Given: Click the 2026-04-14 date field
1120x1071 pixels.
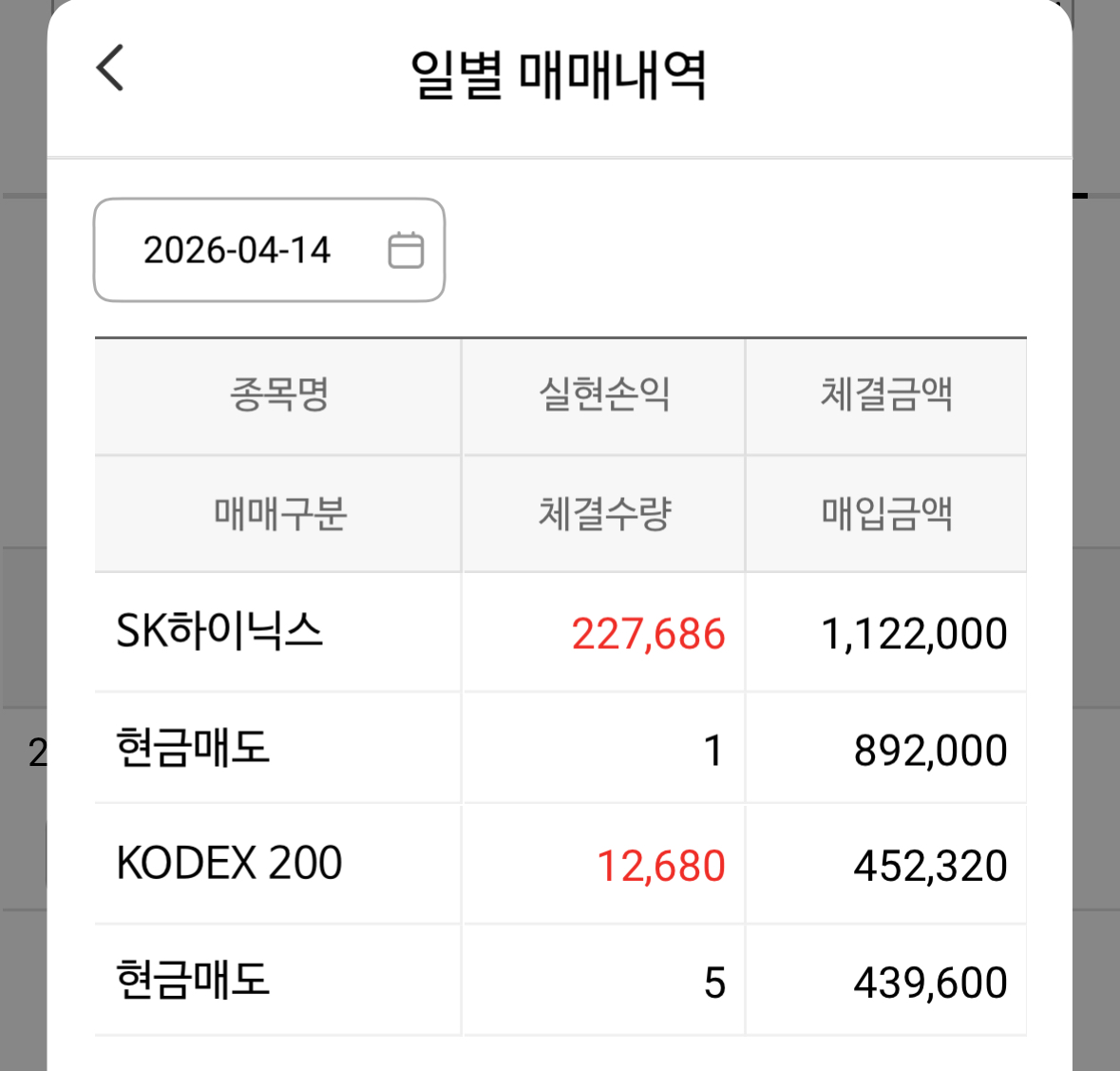Looking at the screenshot, I should 237,251.
